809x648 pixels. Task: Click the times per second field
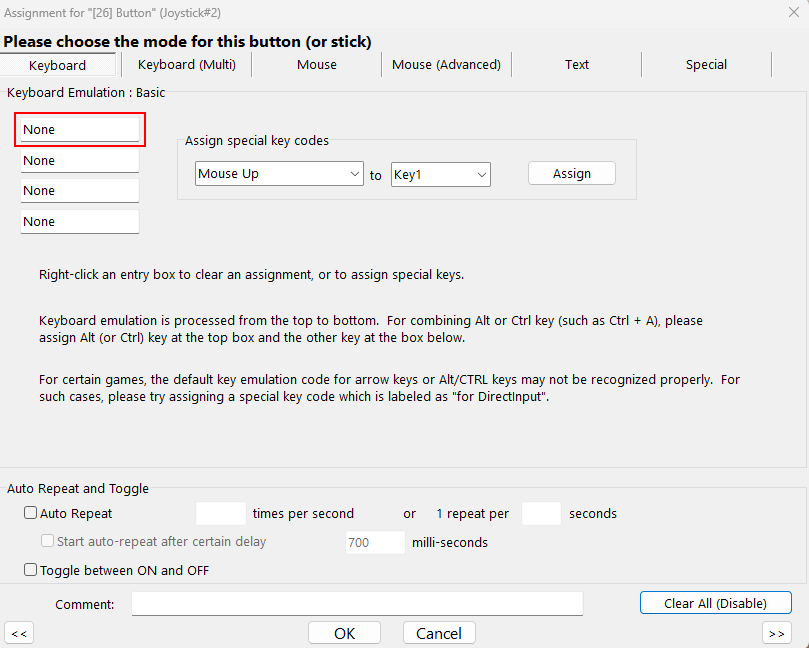[x=221, y=513]
